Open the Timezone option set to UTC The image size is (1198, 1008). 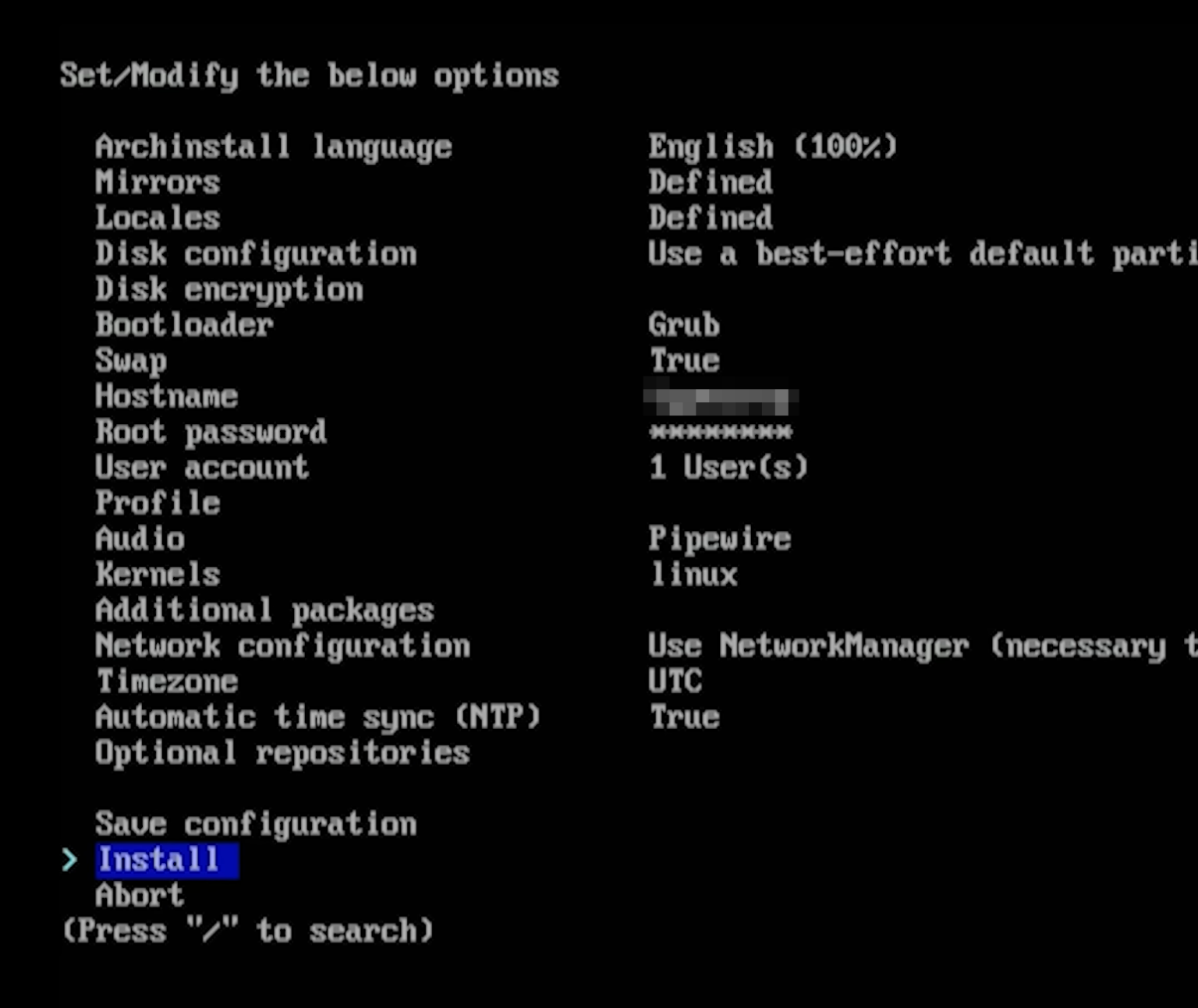click(165, 681)
